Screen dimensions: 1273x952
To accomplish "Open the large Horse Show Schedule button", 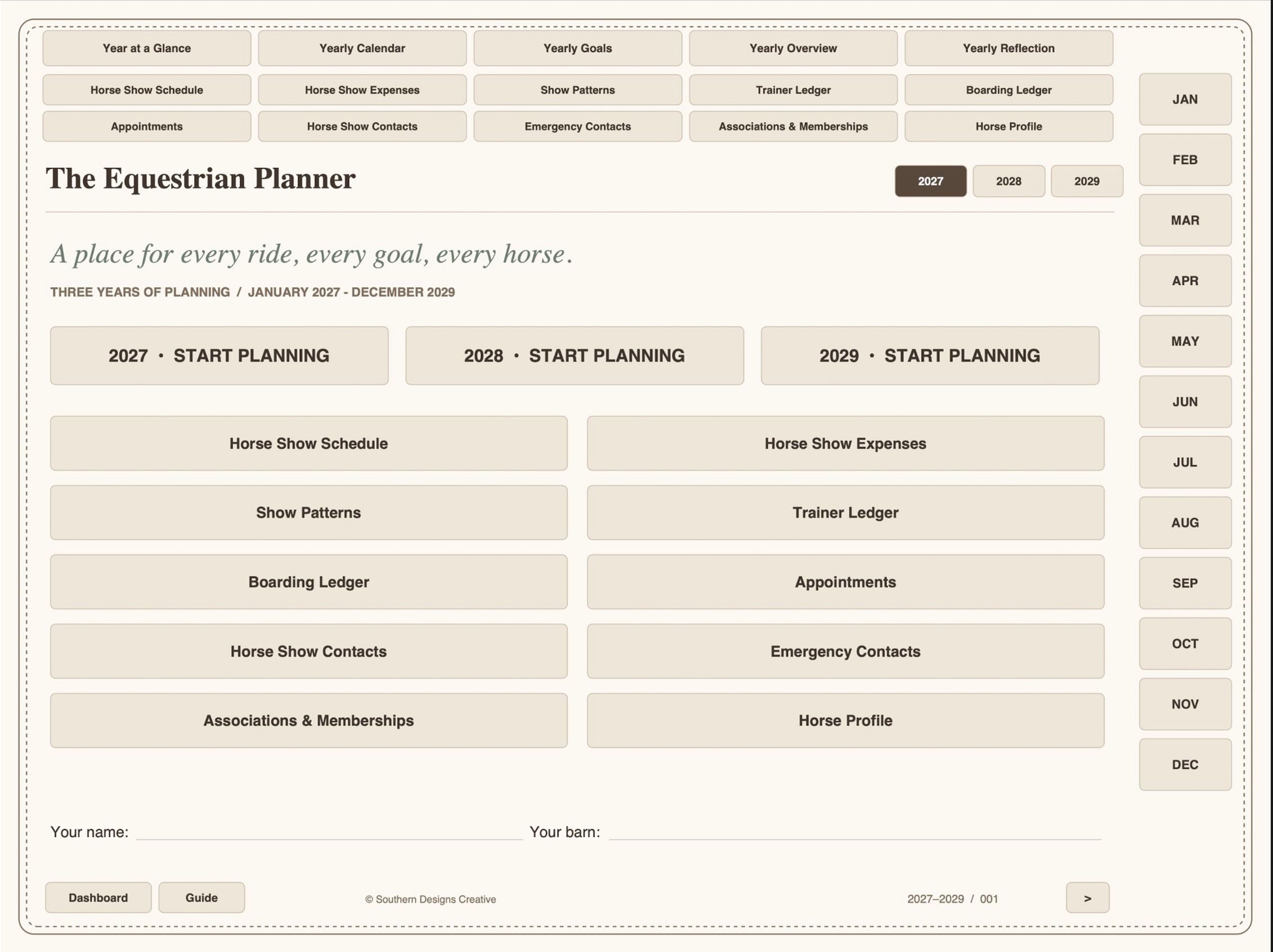I will [309, 443].
